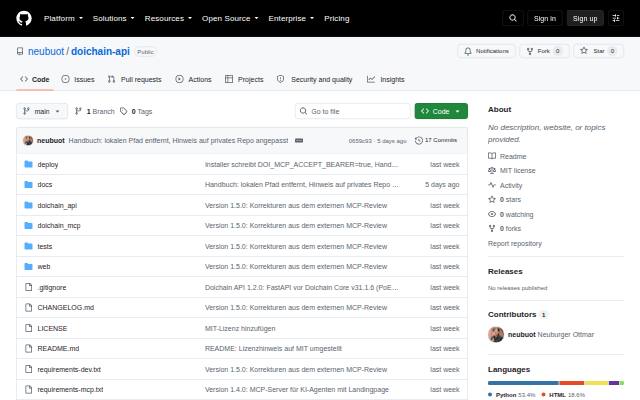Open the appearance settings icon in header

(x=616, y=18)
